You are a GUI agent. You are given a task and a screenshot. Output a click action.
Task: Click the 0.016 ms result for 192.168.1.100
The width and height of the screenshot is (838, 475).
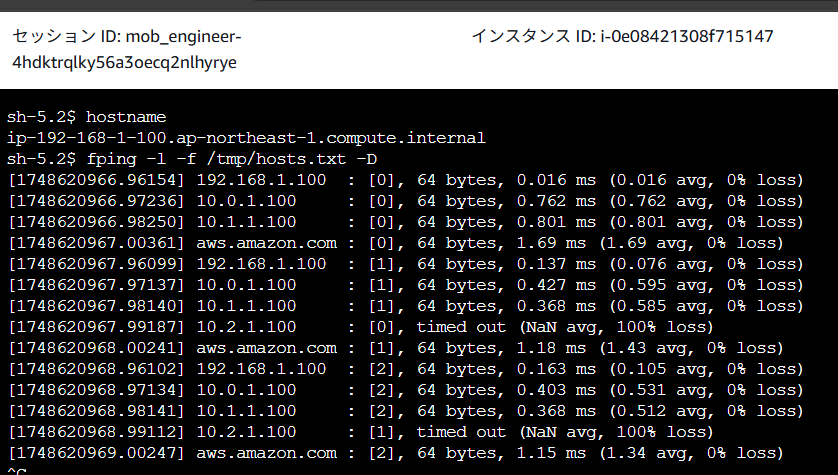coord(556,180)
